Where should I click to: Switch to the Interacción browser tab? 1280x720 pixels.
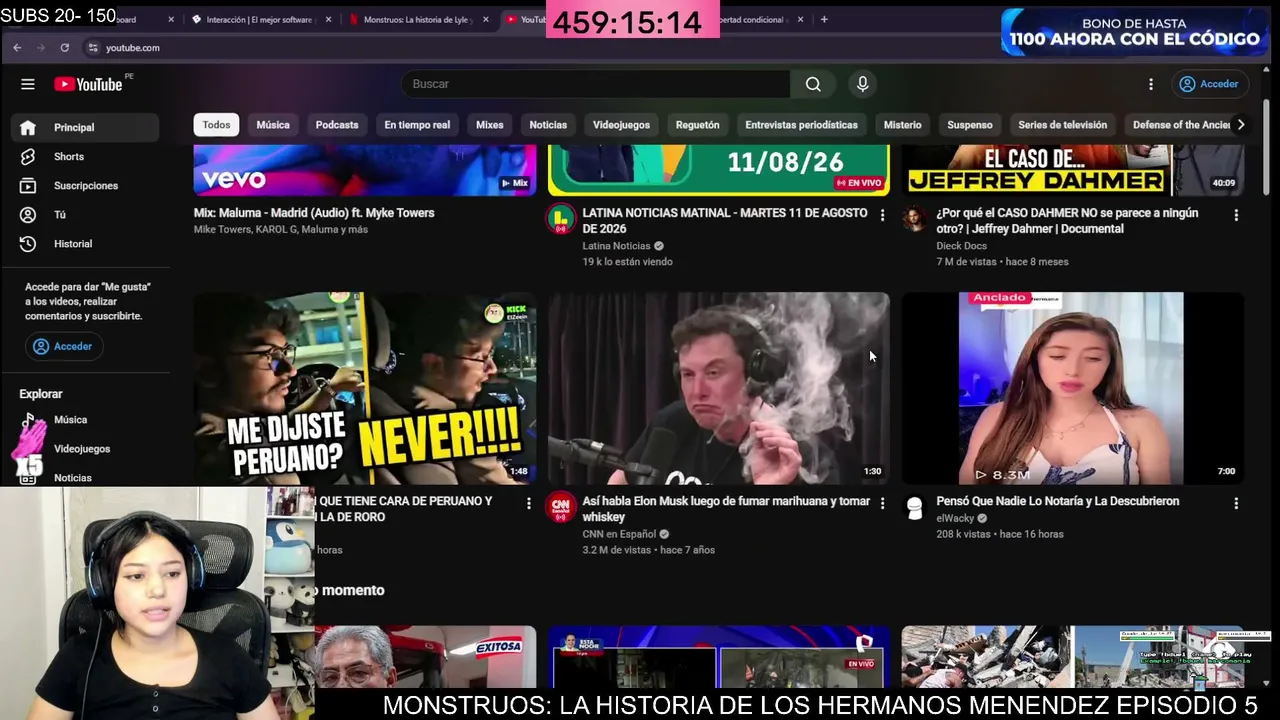258,19
